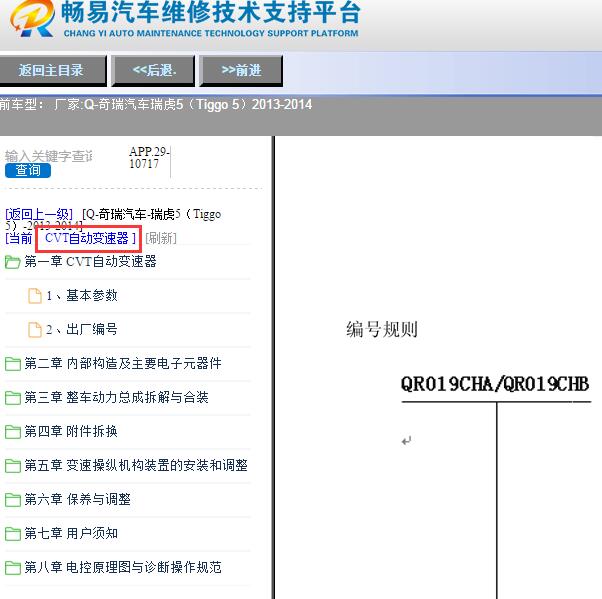Click folder icon for 第八章
This screenshot has width=602, height=599.
click(x=13, y=568)
